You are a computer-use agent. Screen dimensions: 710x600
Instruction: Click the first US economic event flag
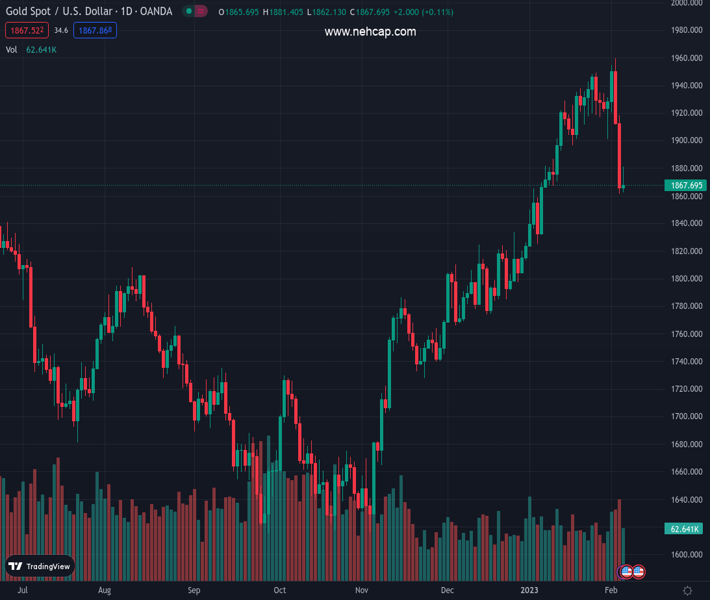[627, 572]
